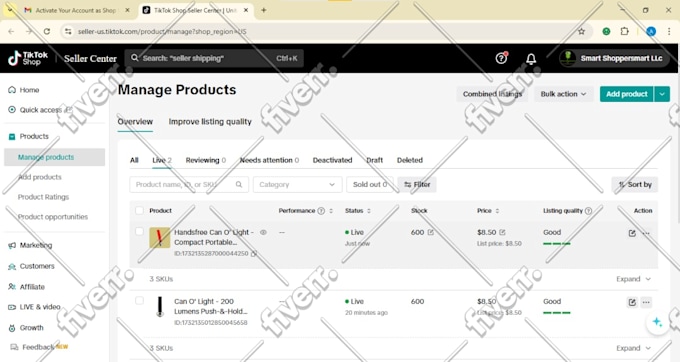Viewport: 680px width, 362px height.
Task: Click the Feedback sidebar icon
Action: tap(14, 347)
